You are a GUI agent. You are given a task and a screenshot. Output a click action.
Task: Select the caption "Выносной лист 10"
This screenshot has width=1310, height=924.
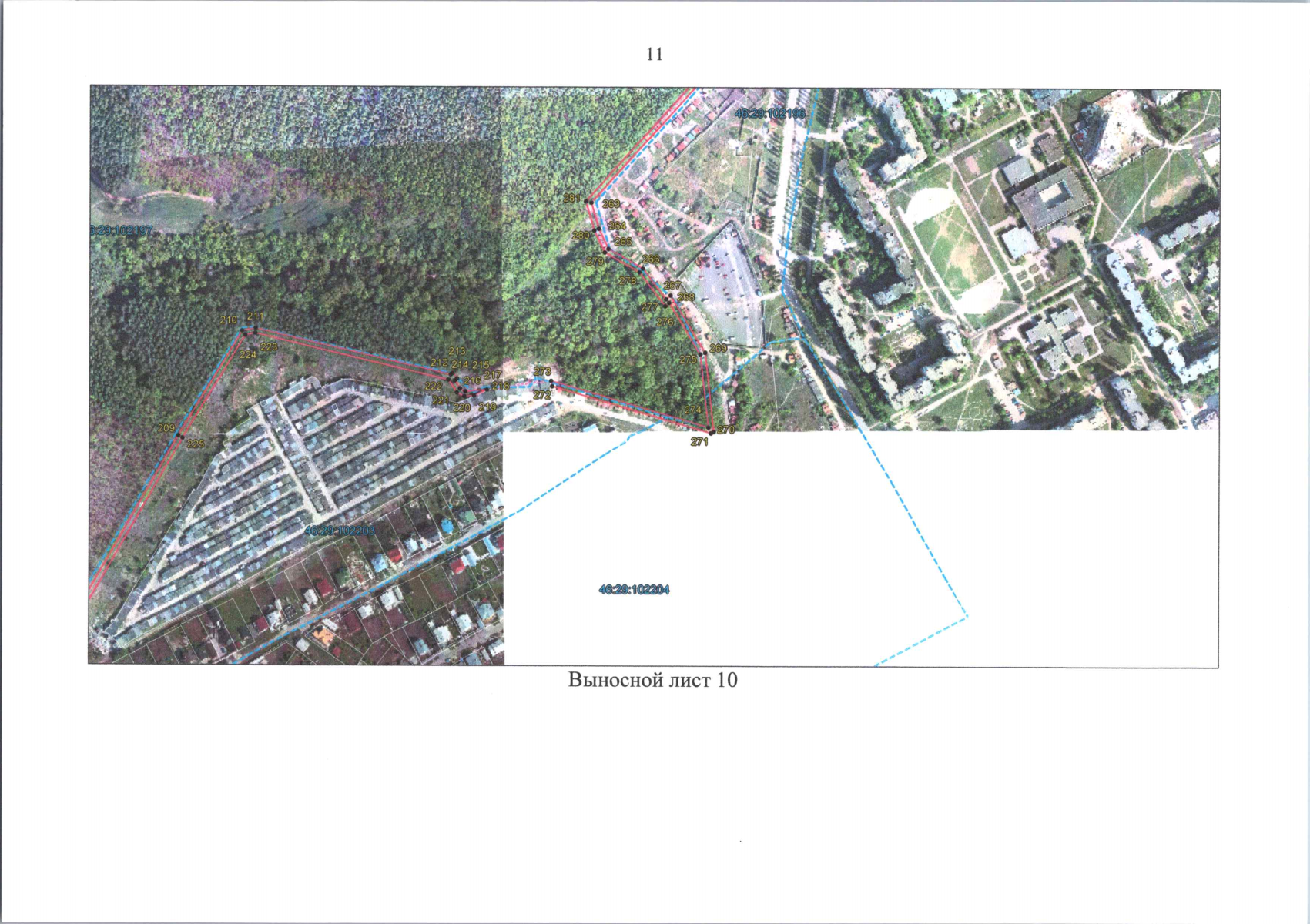pos(652,680)
